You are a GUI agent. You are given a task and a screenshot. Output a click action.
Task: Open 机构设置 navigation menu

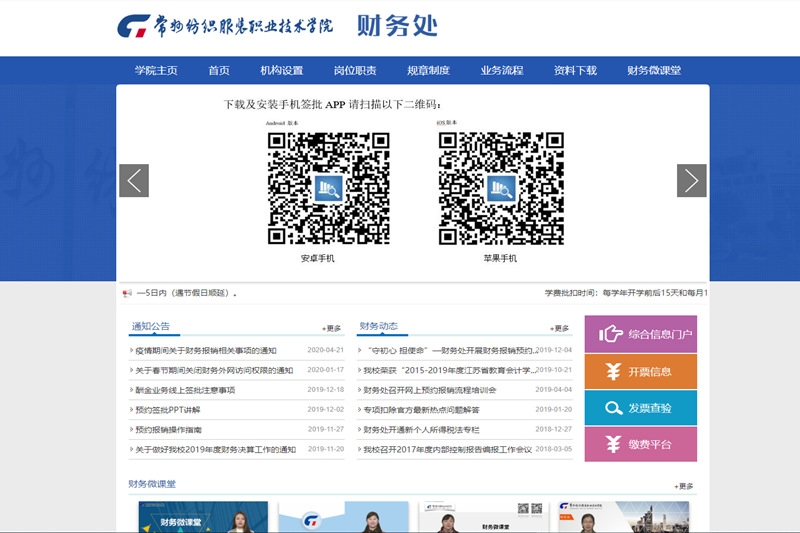pos(282,70)
